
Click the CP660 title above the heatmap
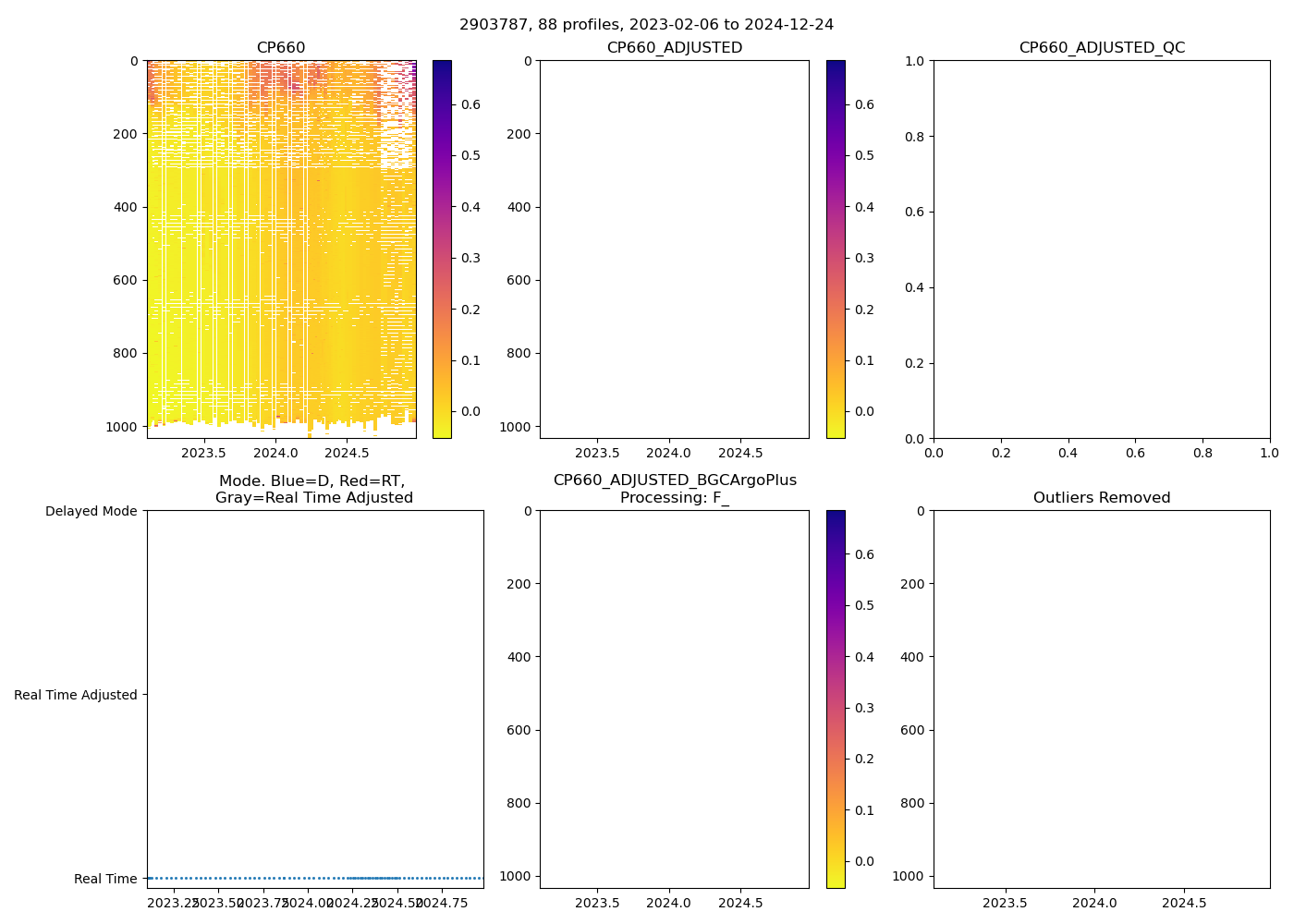coord(281,48)
